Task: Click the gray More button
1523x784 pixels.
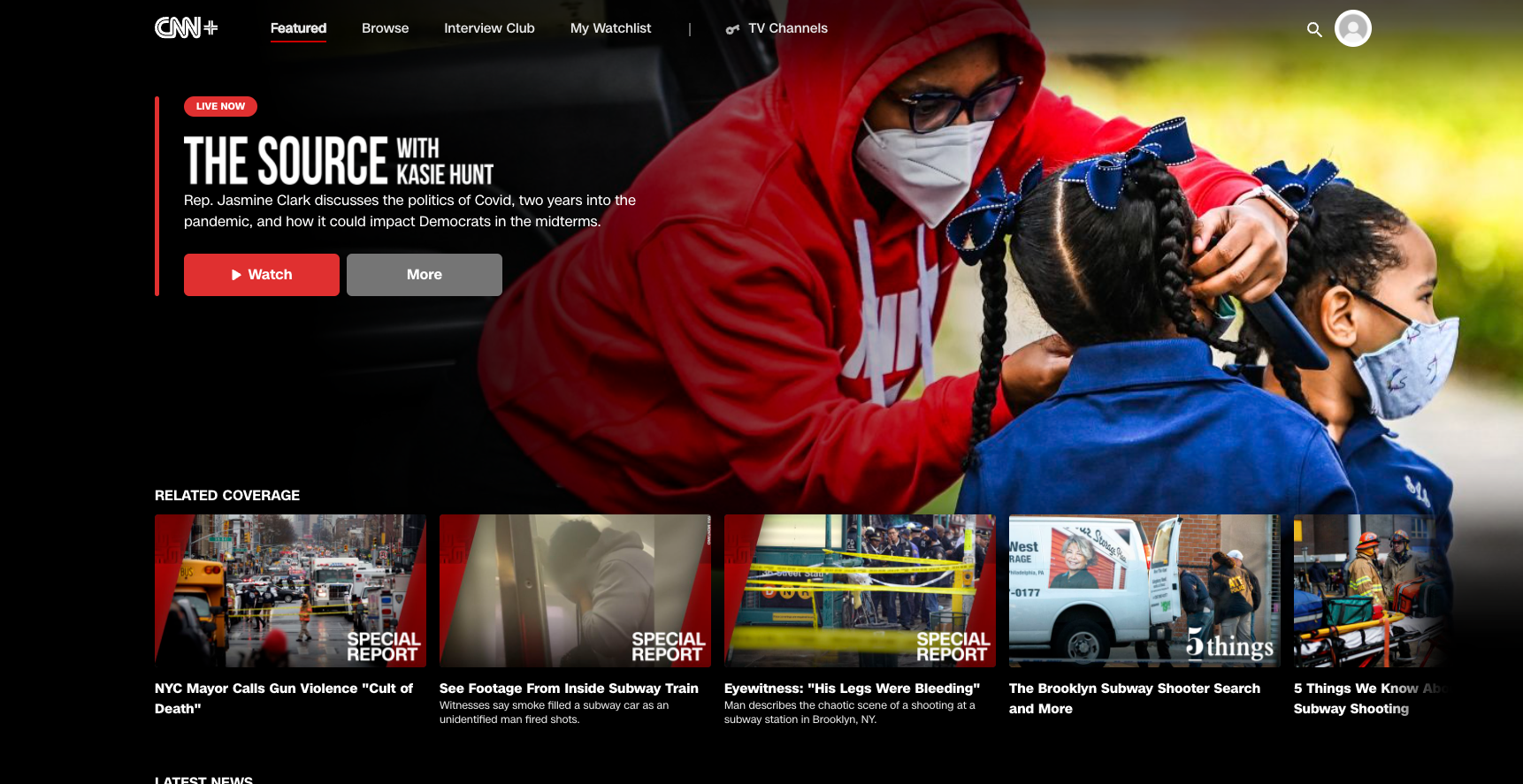Action: [425, 275]
